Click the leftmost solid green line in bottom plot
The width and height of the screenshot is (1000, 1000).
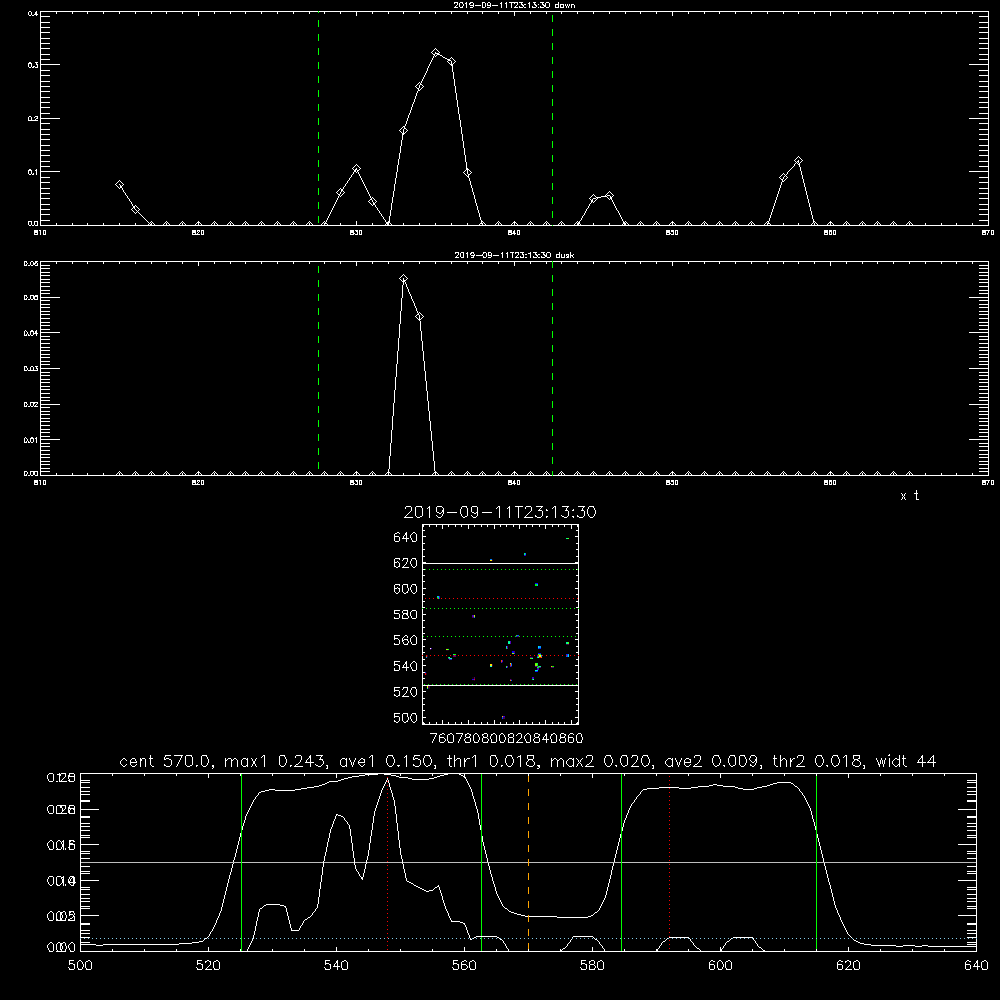click(241, 862)
